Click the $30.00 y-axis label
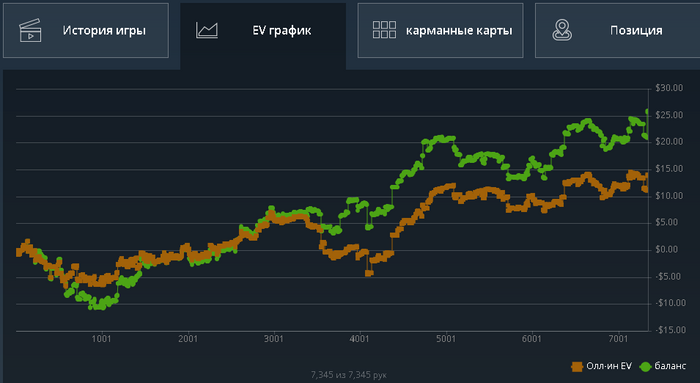 669,88
